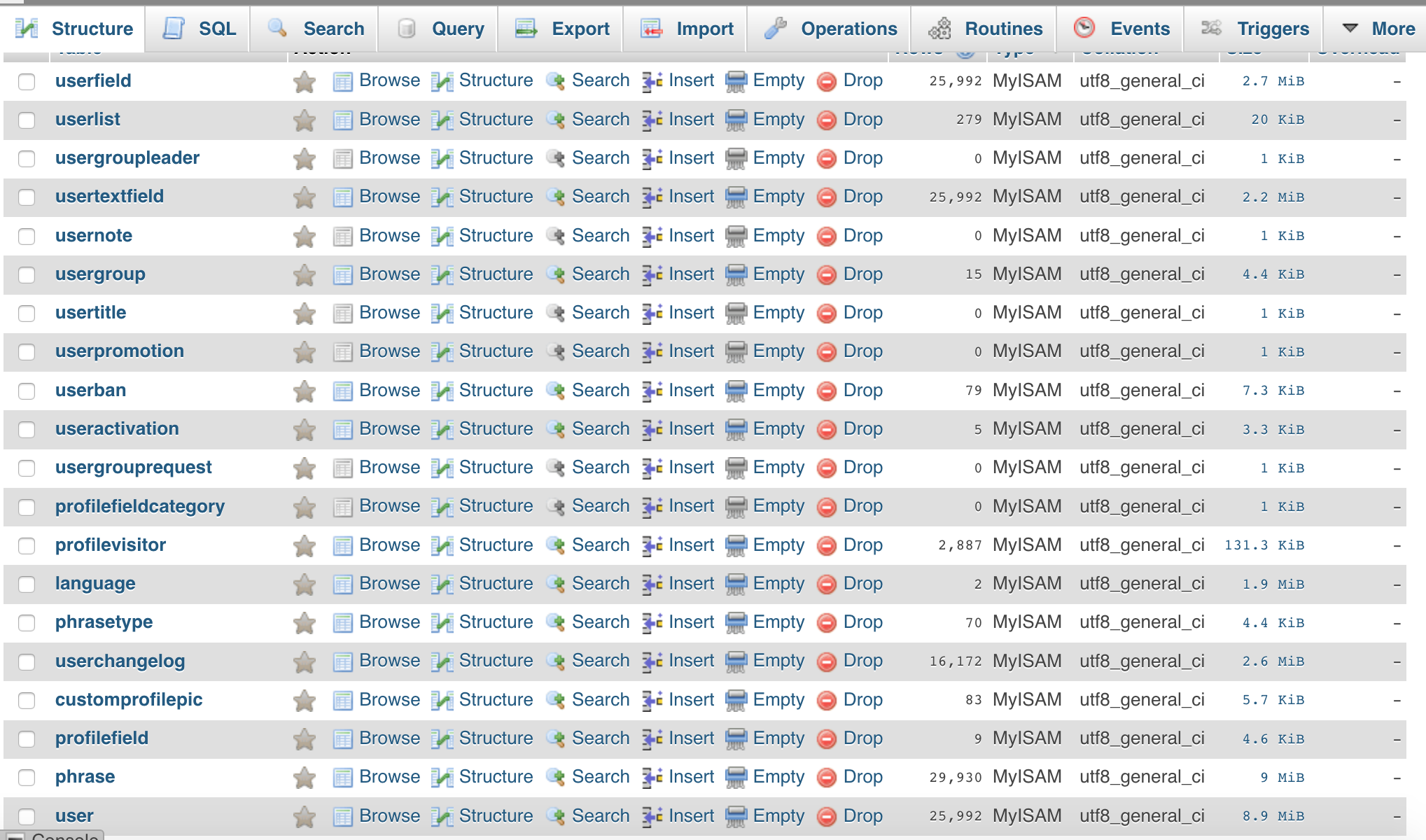Click favorite star for userfield table
Image resolution: width=1426 pixels, height=840 pixels.
[x=305, y=82]
